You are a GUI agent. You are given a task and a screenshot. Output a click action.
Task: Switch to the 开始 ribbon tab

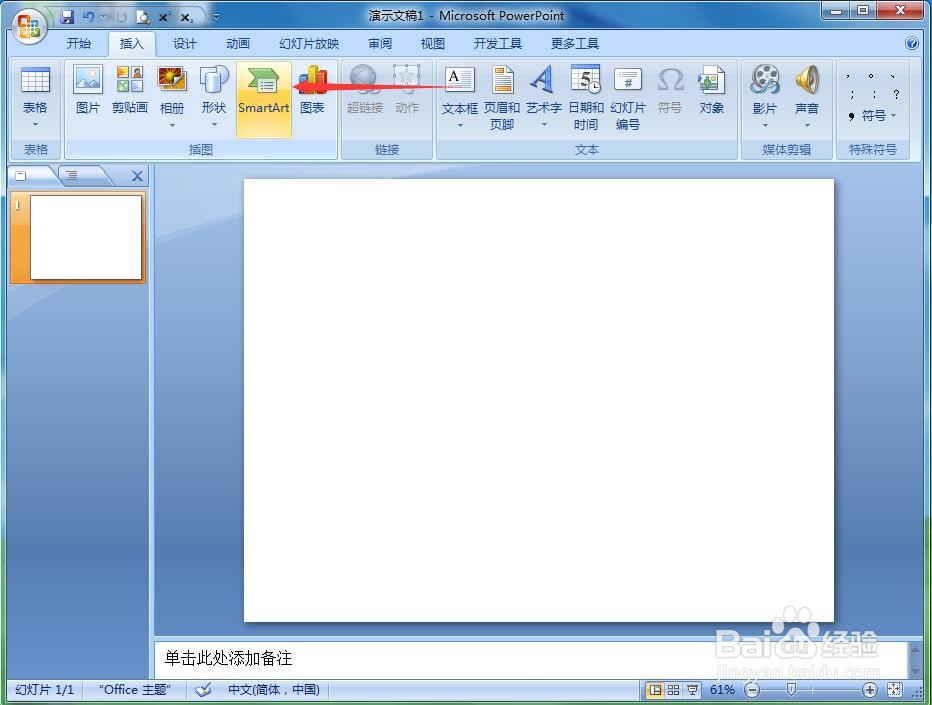[79, 43]
